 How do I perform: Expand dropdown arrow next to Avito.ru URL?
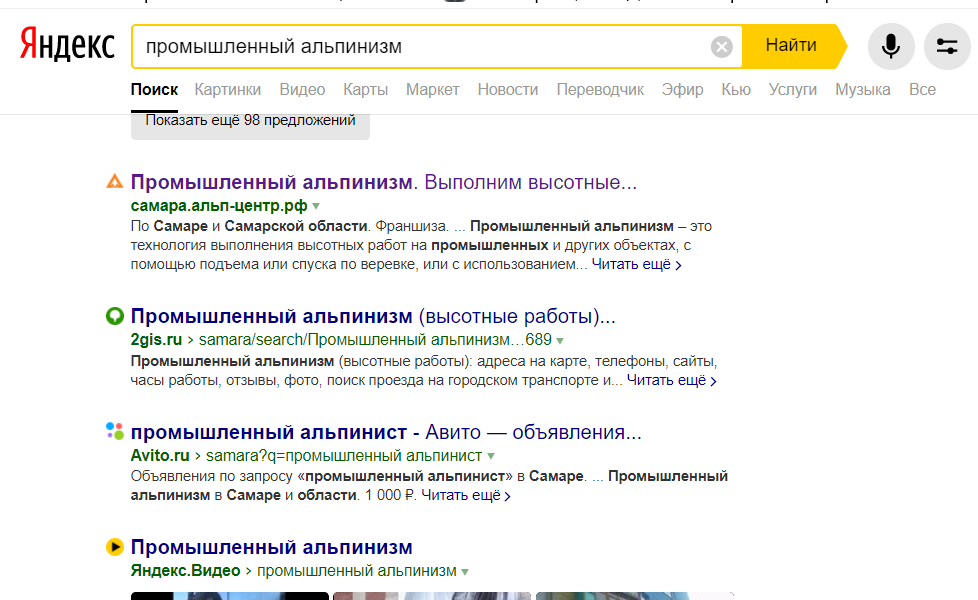(491, 457)
